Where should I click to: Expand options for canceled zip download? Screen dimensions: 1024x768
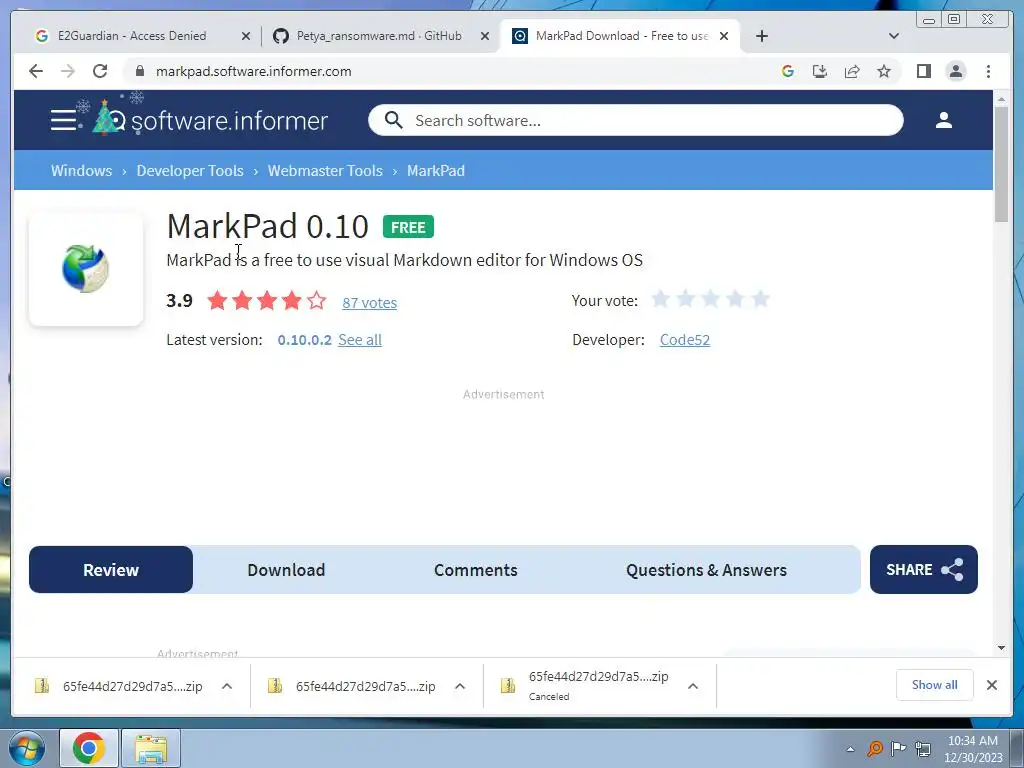tap(693, 686)
